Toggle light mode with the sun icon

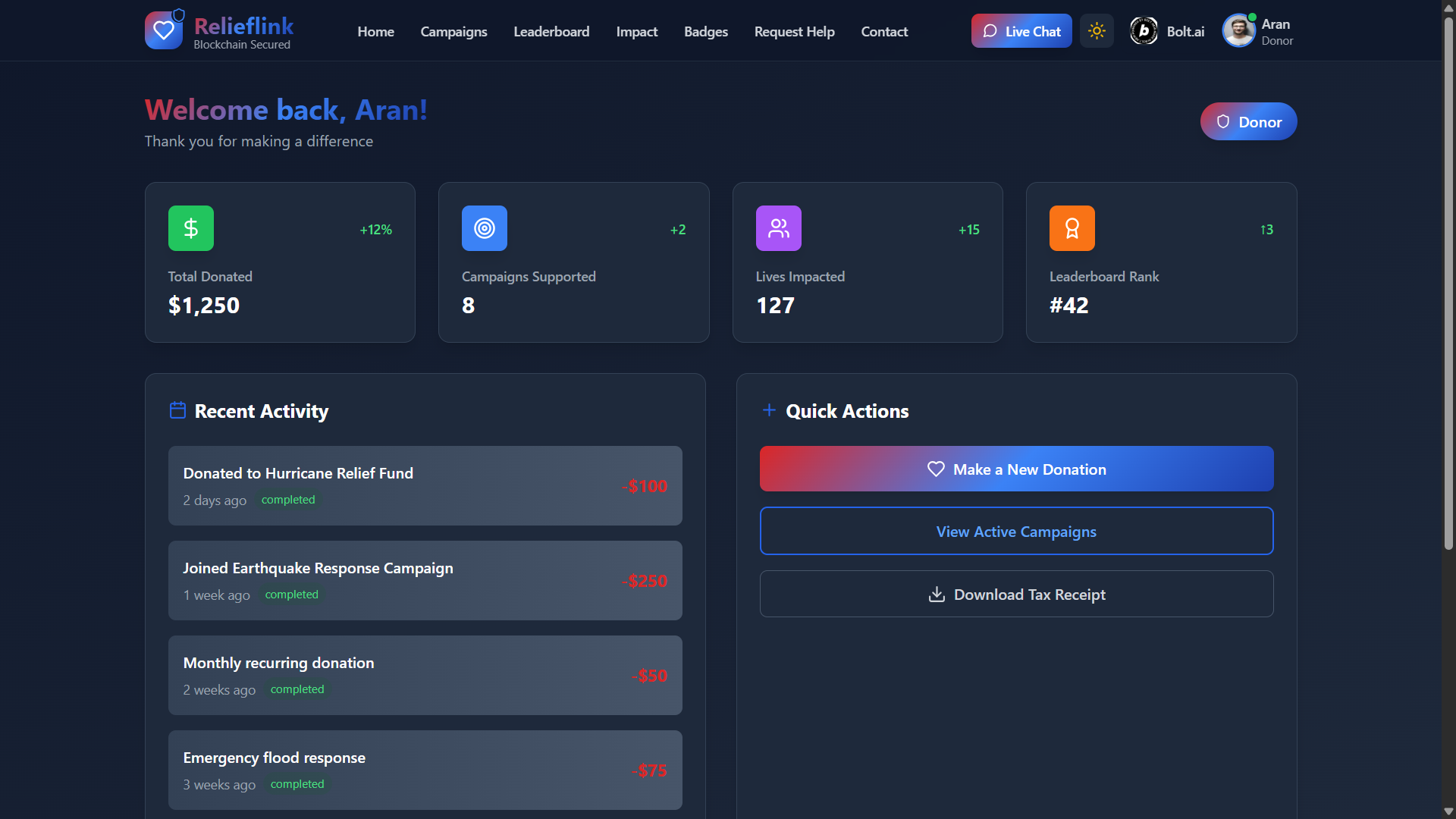(1097, 31)
